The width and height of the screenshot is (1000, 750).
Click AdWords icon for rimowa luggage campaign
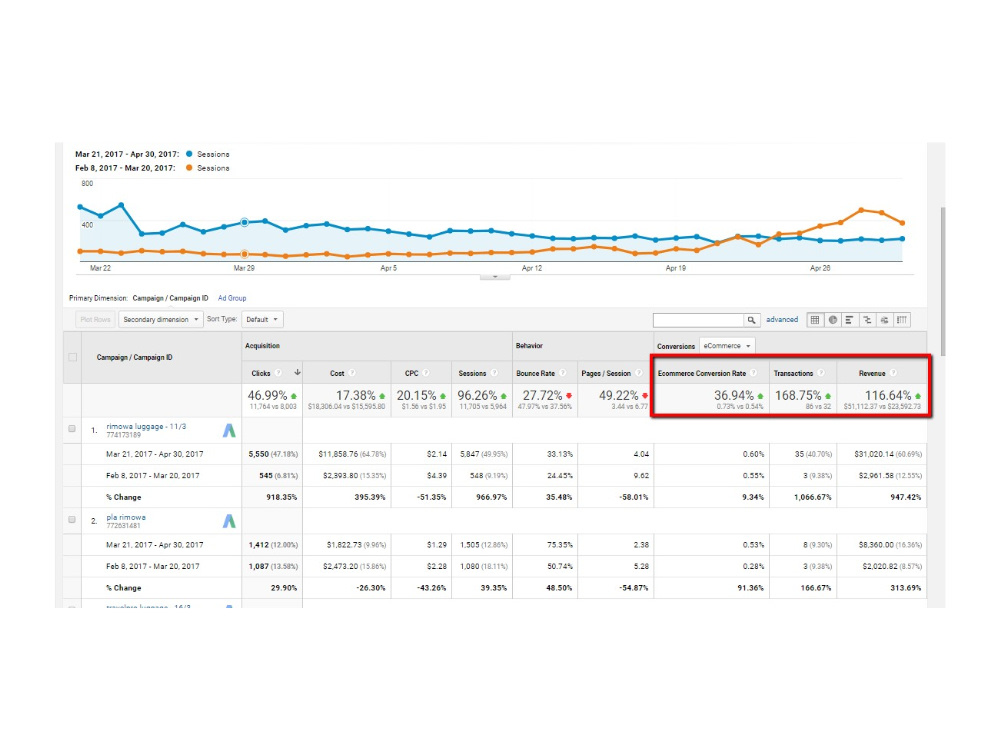click(229, 430)
